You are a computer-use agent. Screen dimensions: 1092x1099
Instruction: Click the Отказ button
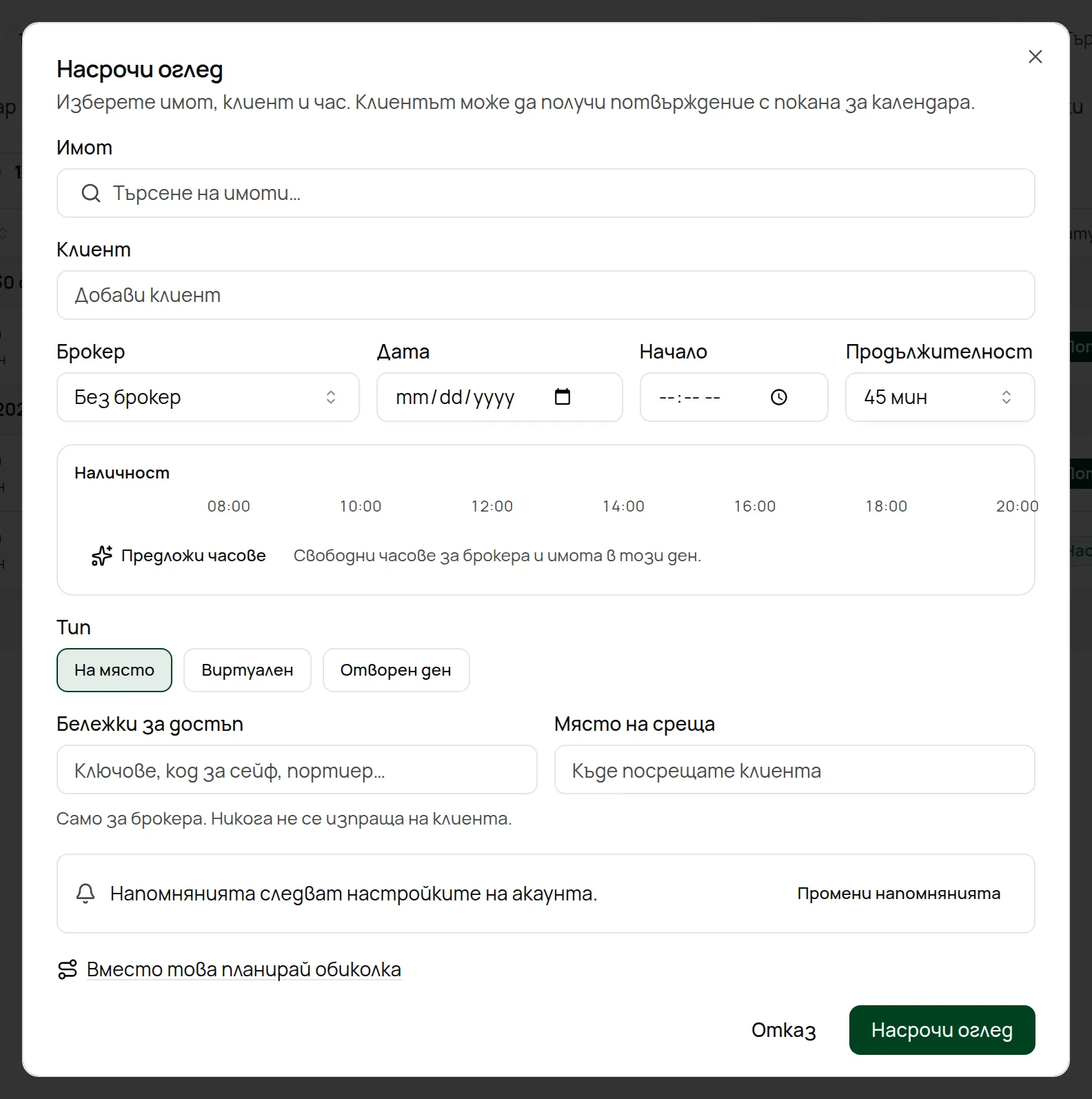coord(784,1030)
